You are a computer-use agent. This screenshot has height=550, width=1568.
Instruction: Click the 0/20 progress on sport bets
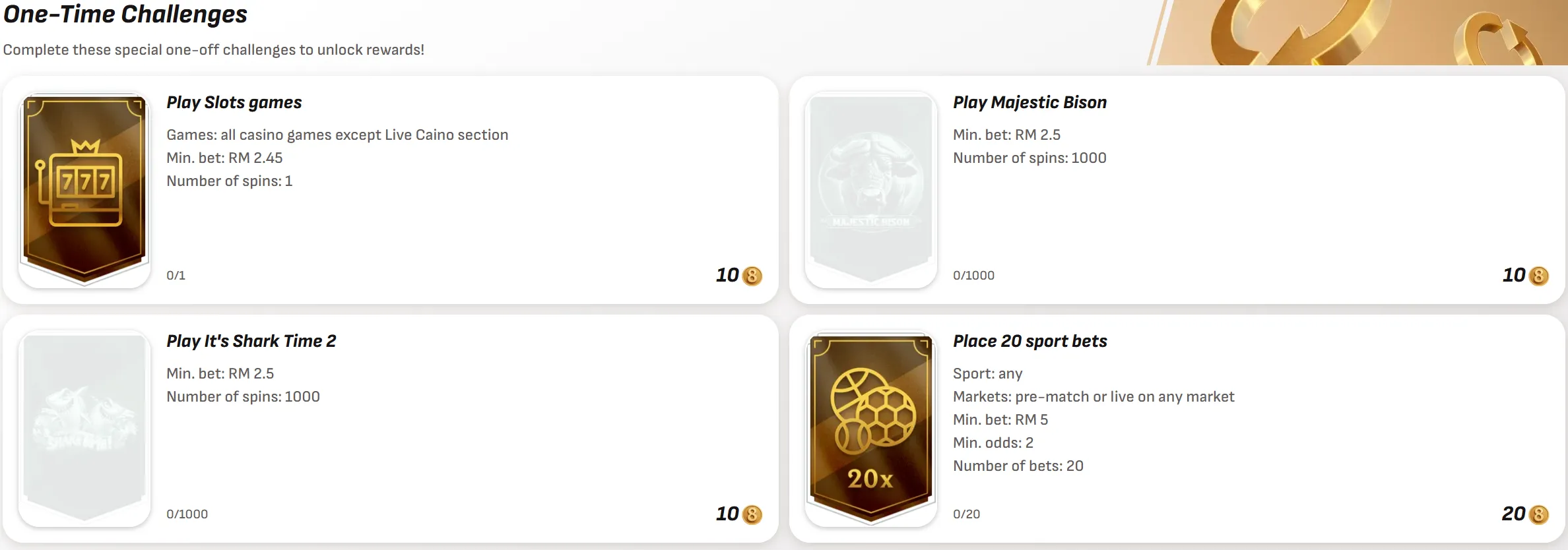pos(966,514)
